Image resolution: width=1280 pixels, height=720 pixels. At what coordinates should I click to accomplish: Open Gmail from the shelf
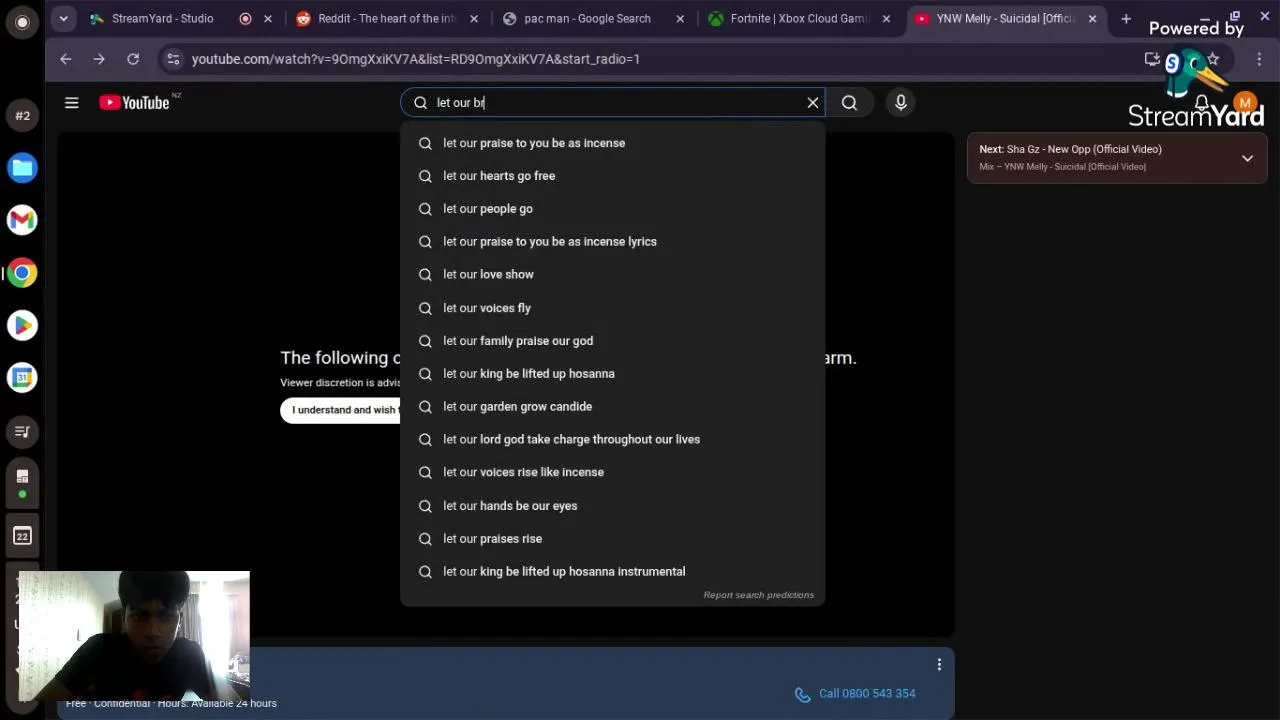22,220
